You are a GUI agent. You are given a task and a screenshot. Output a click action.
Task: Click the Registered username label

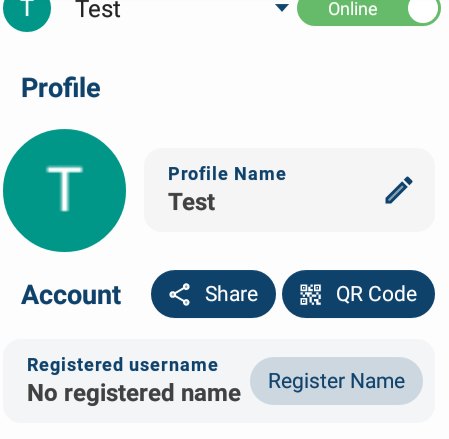click(x=123, y=365)
